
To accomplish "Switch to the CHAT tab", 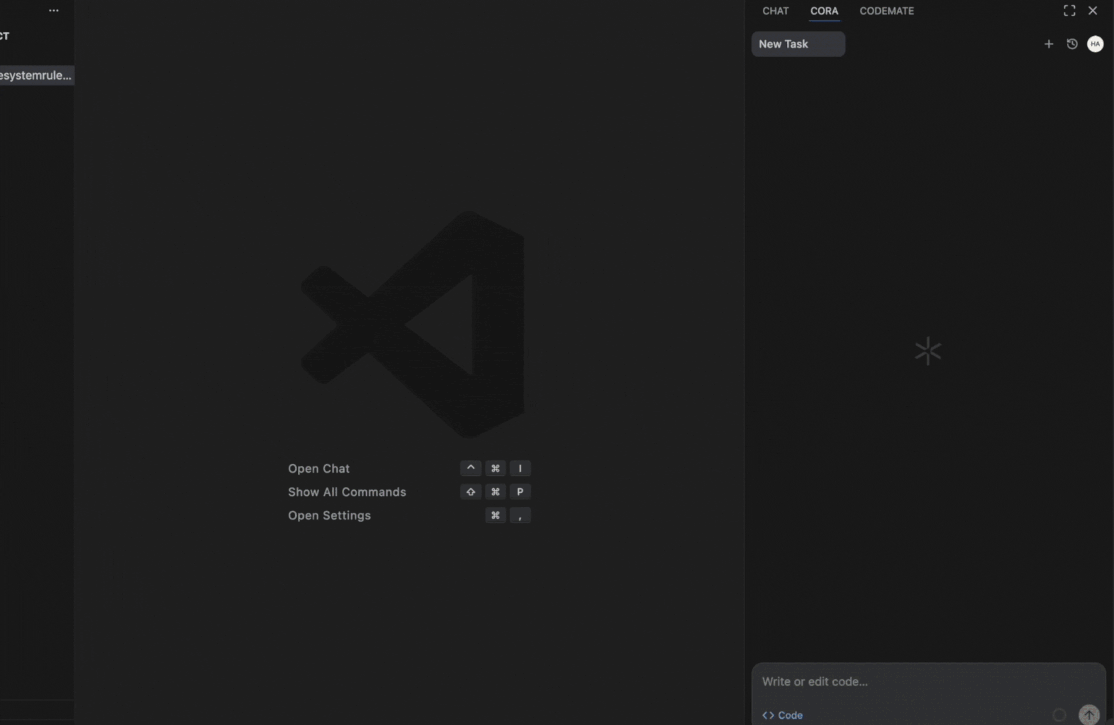I will click(x=775, y=11).
